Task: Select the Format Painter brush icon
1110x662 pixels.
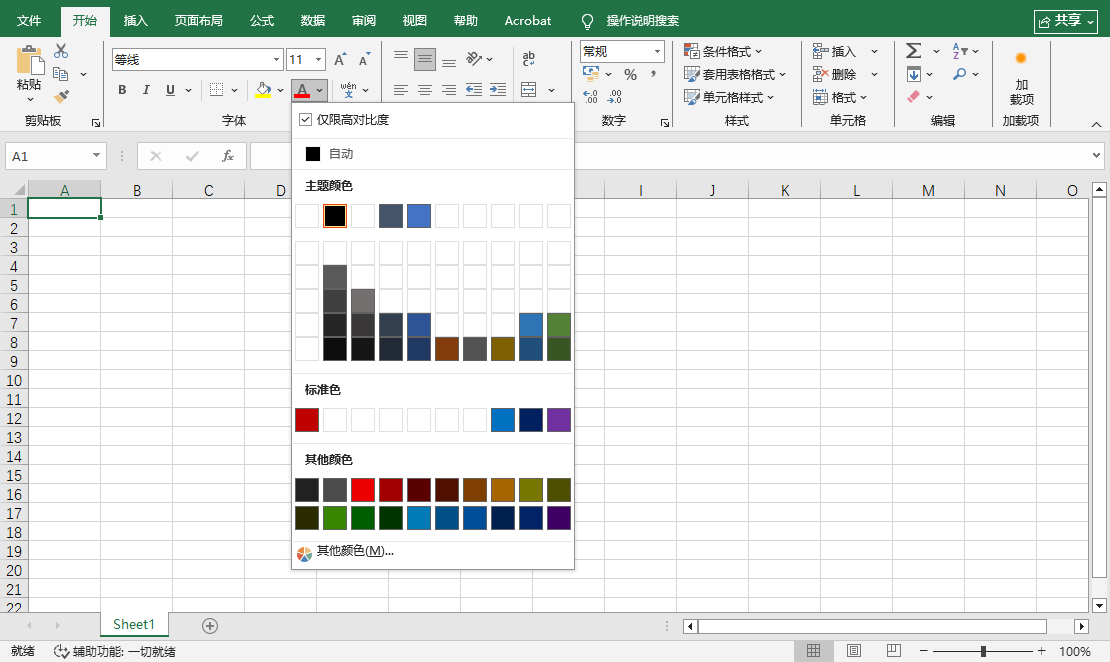Action: point(61,97)
